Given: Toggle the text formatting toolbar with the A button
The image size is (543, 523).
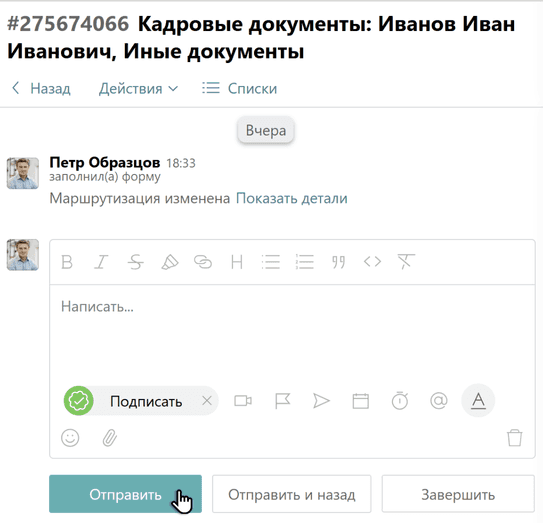Looking at the screenshot, I should pyautogui.click(x=478, y=401).
